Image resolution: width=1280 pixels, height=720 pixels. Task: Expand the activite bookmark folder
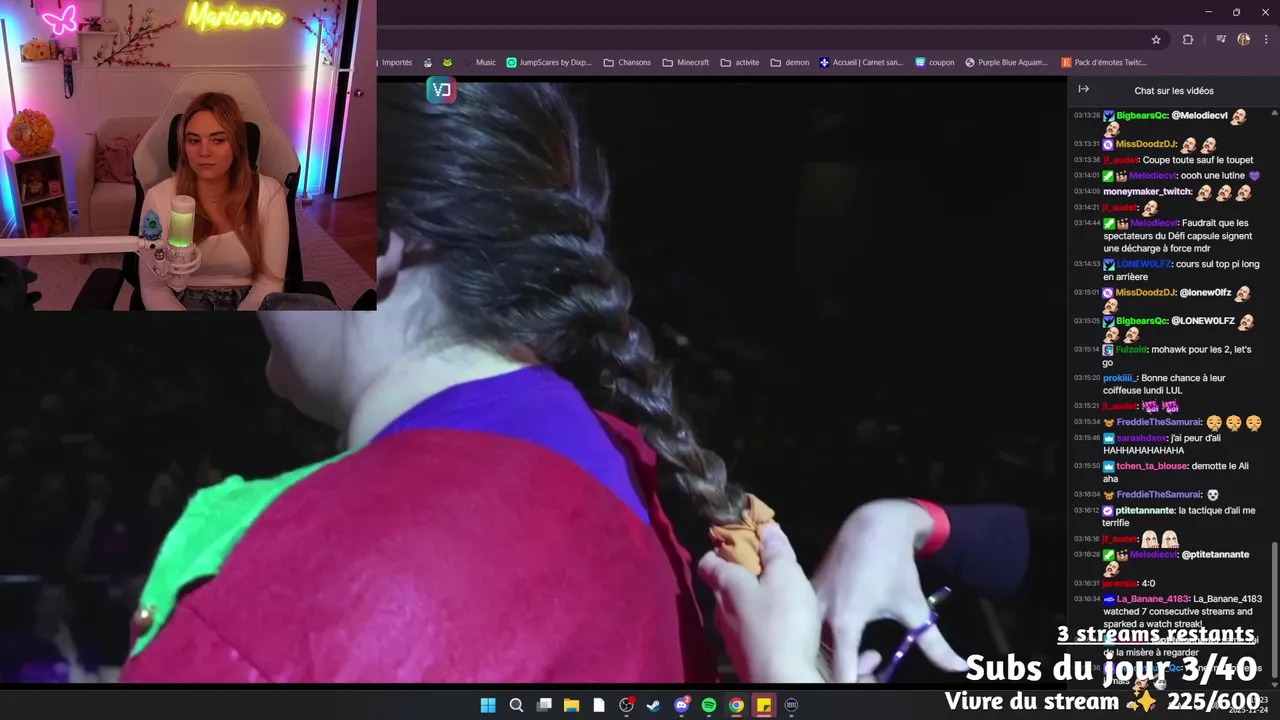point(740,62)
